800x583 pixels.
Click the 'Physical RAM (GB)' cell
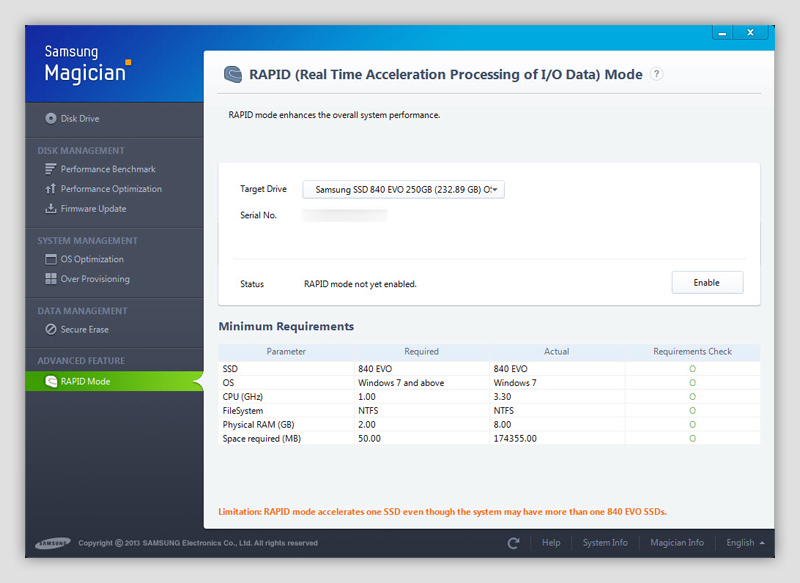pos(286,424)
